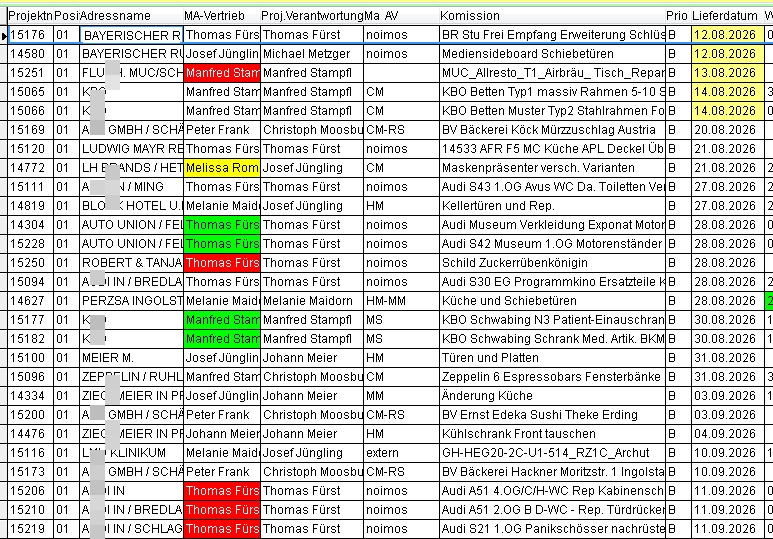Screen dimensions: 773x539
Task: Select cell 'BV Ernst Edeka Sushi Theke Erding'
Action: tap(552, 415)
